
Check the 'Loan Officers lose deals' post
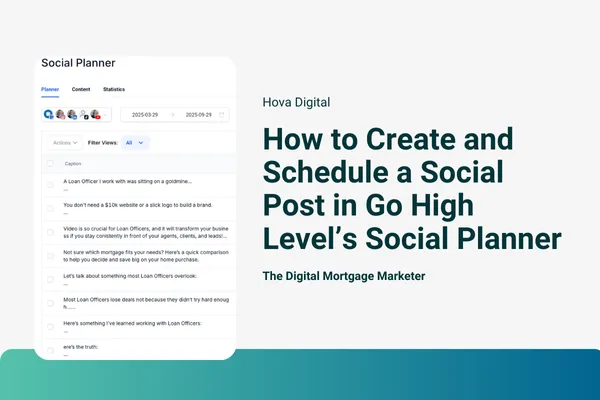[50, 303]
